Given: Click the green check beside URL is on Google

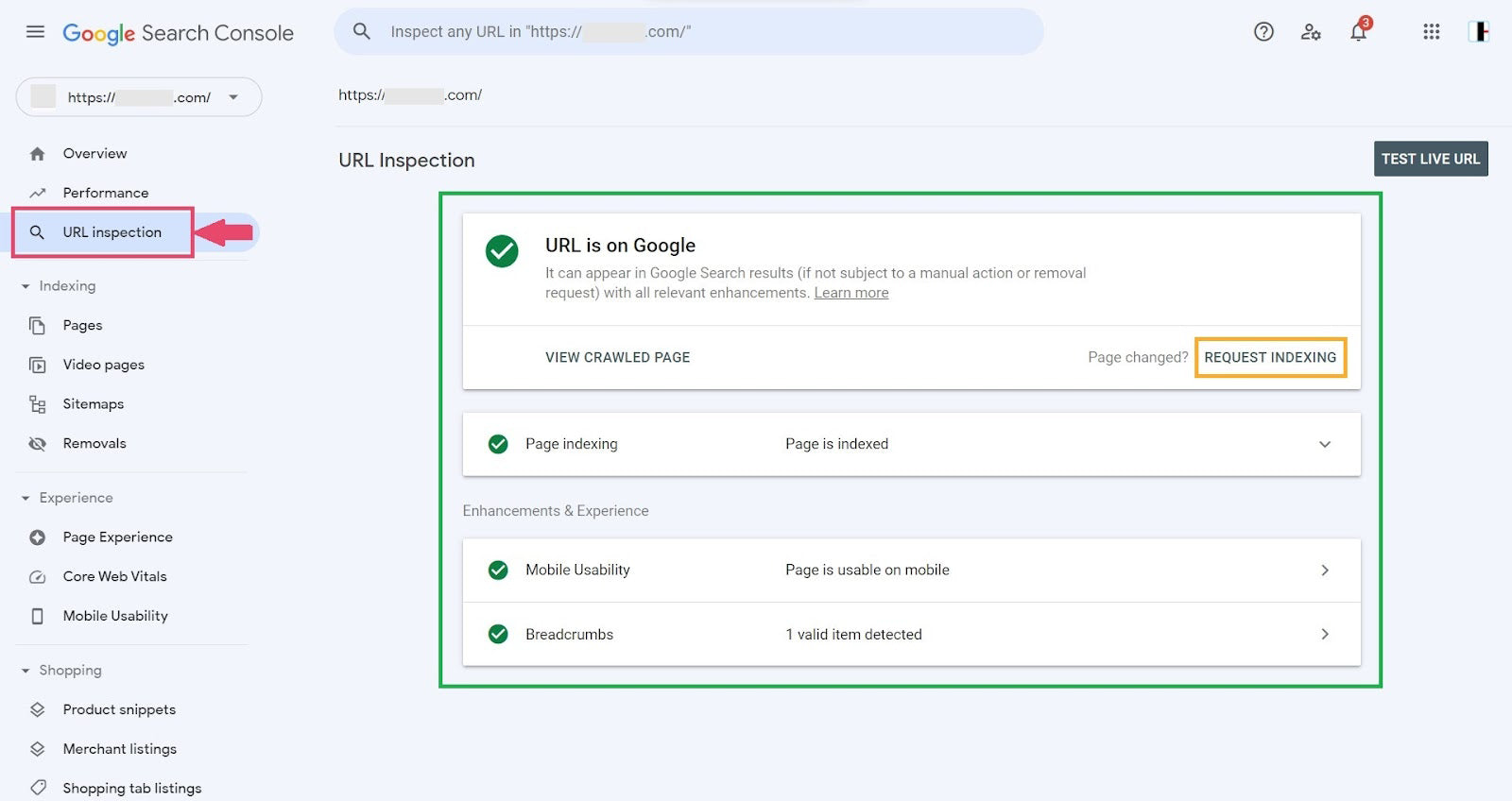Looking at the screenshot, I should [502, 251].
